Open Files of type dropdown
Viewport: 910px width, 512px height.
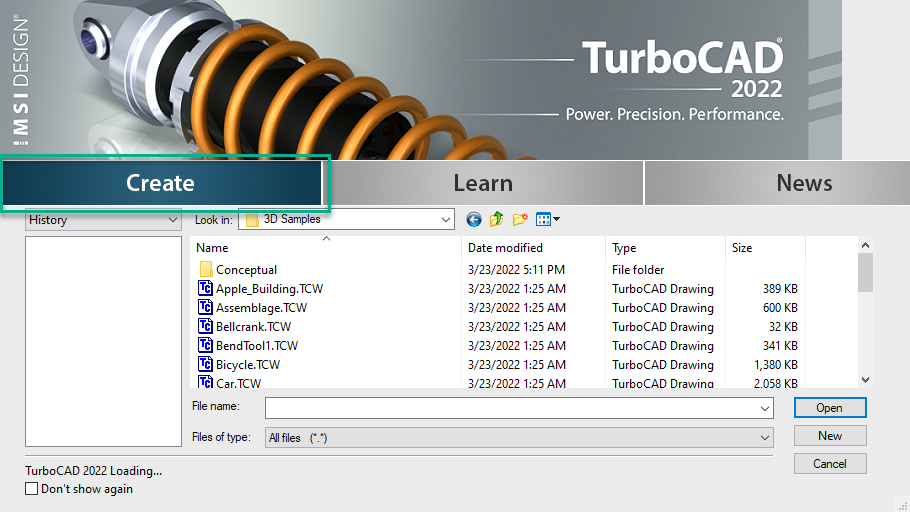[x=519, y=438]
